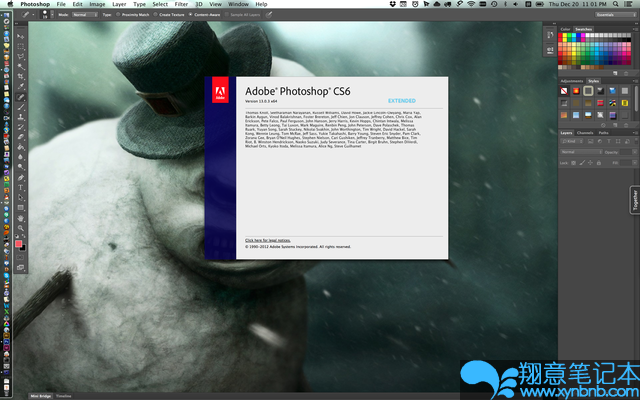The height and width of the screenshot is (400, 640).
Task: Select the Path Selection tool
Action: click(20, 198)
